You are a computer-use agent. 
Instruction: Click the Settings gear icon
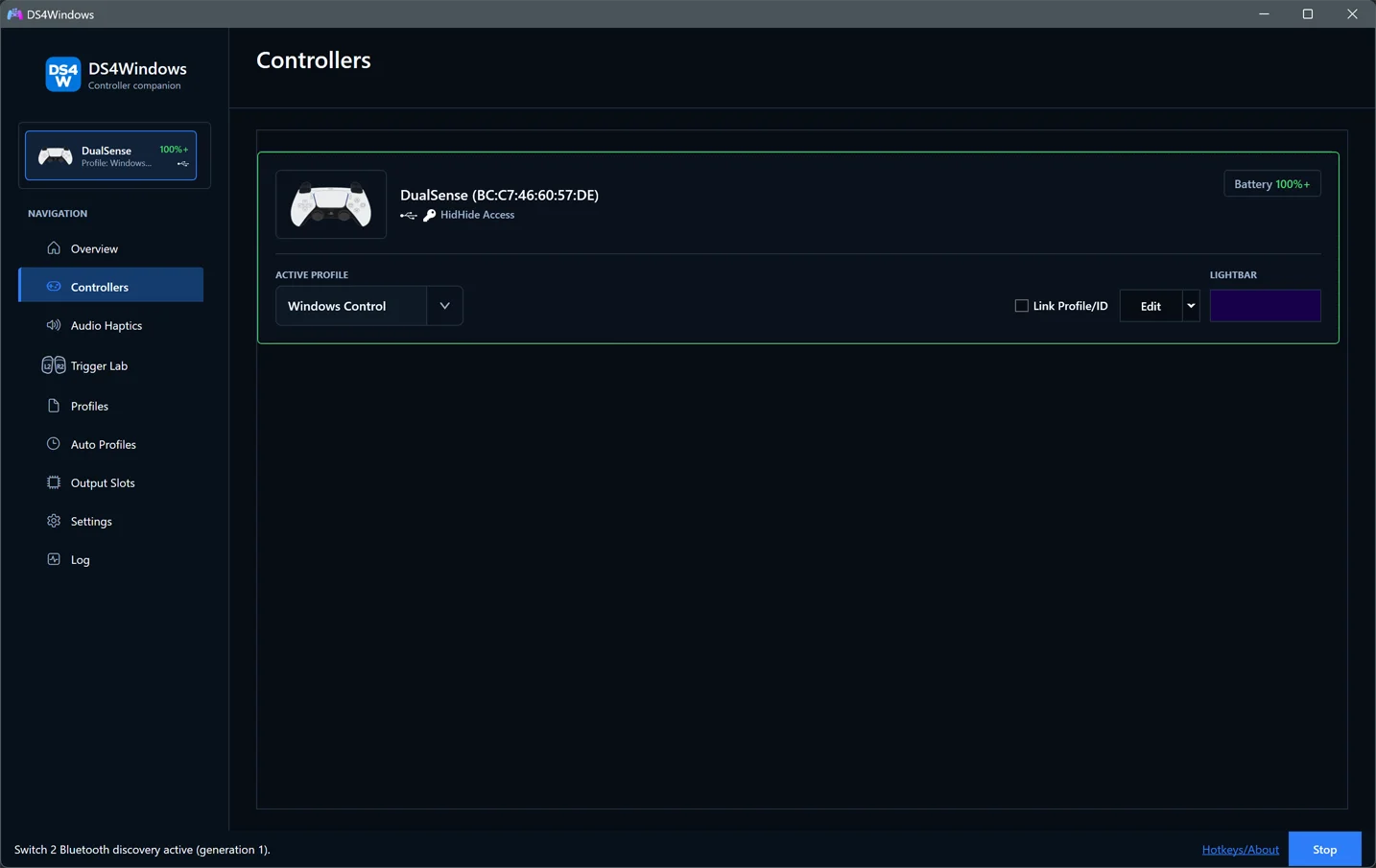54,521
